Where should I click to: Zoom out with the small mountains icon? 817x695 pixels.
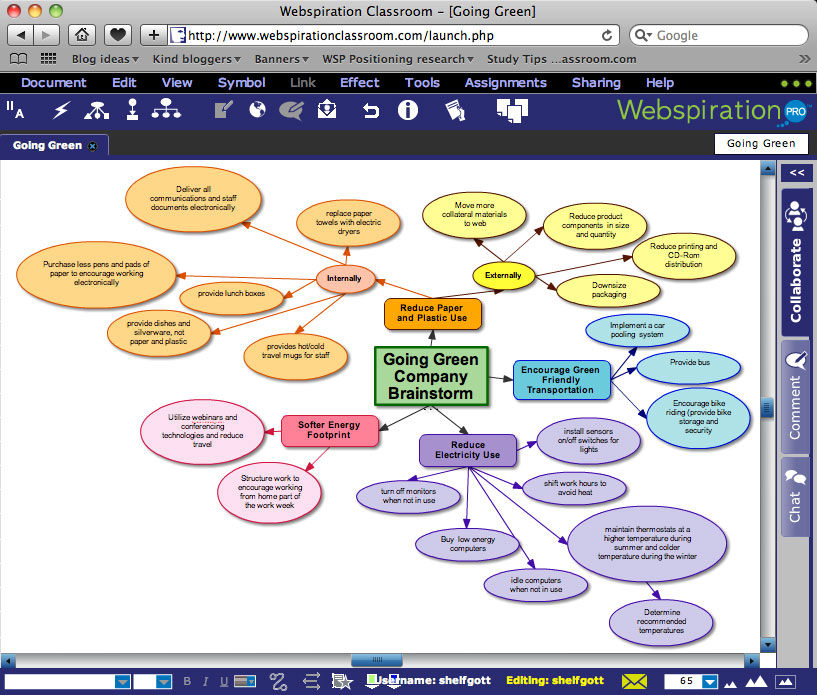click(731, 683)
